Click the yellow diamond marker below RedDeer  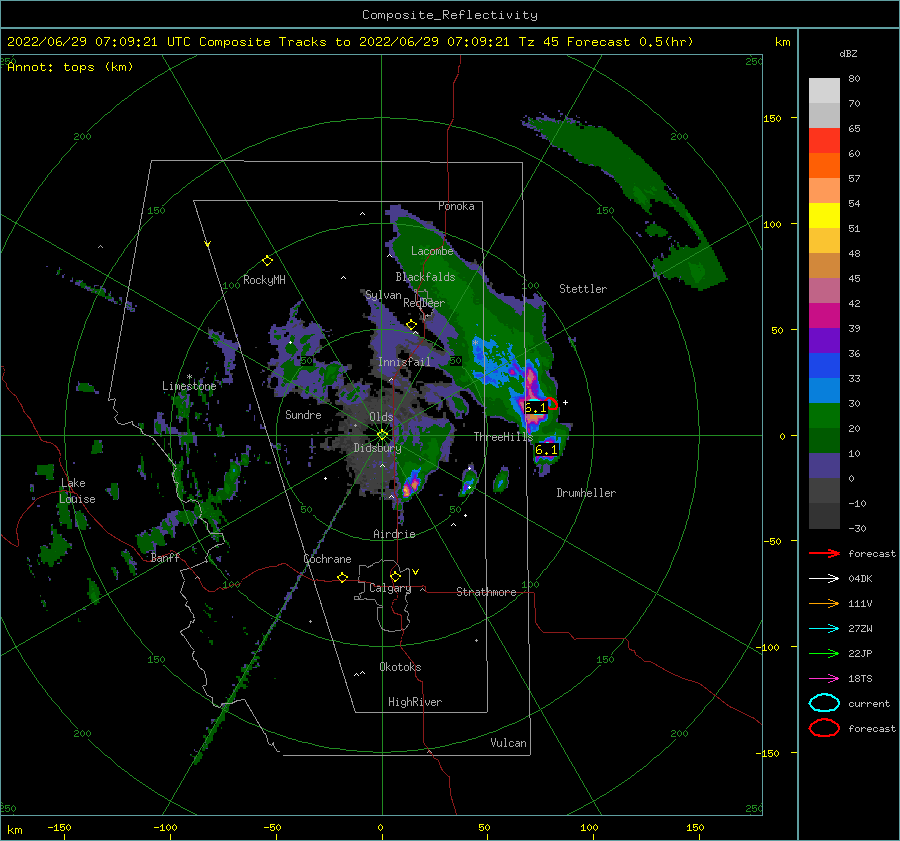(411, 325)
